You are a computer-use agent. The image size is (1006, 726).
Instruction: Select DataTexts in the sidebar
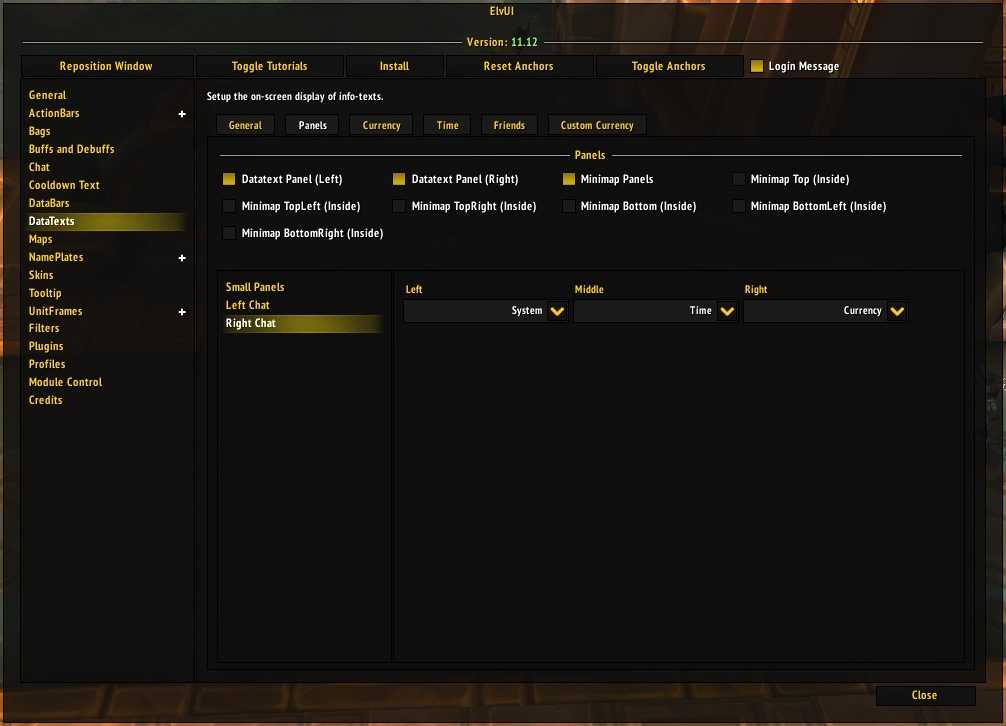tap(106, 221)
